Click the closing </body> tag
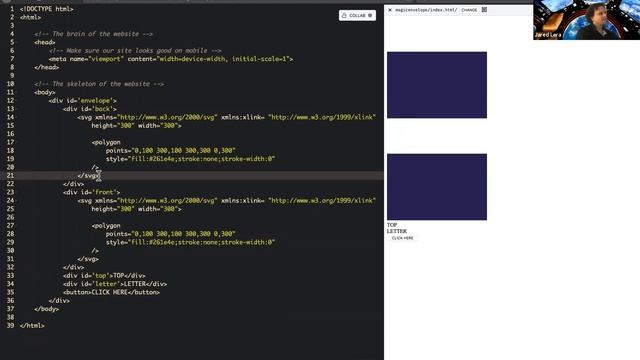 click(47, 309)
